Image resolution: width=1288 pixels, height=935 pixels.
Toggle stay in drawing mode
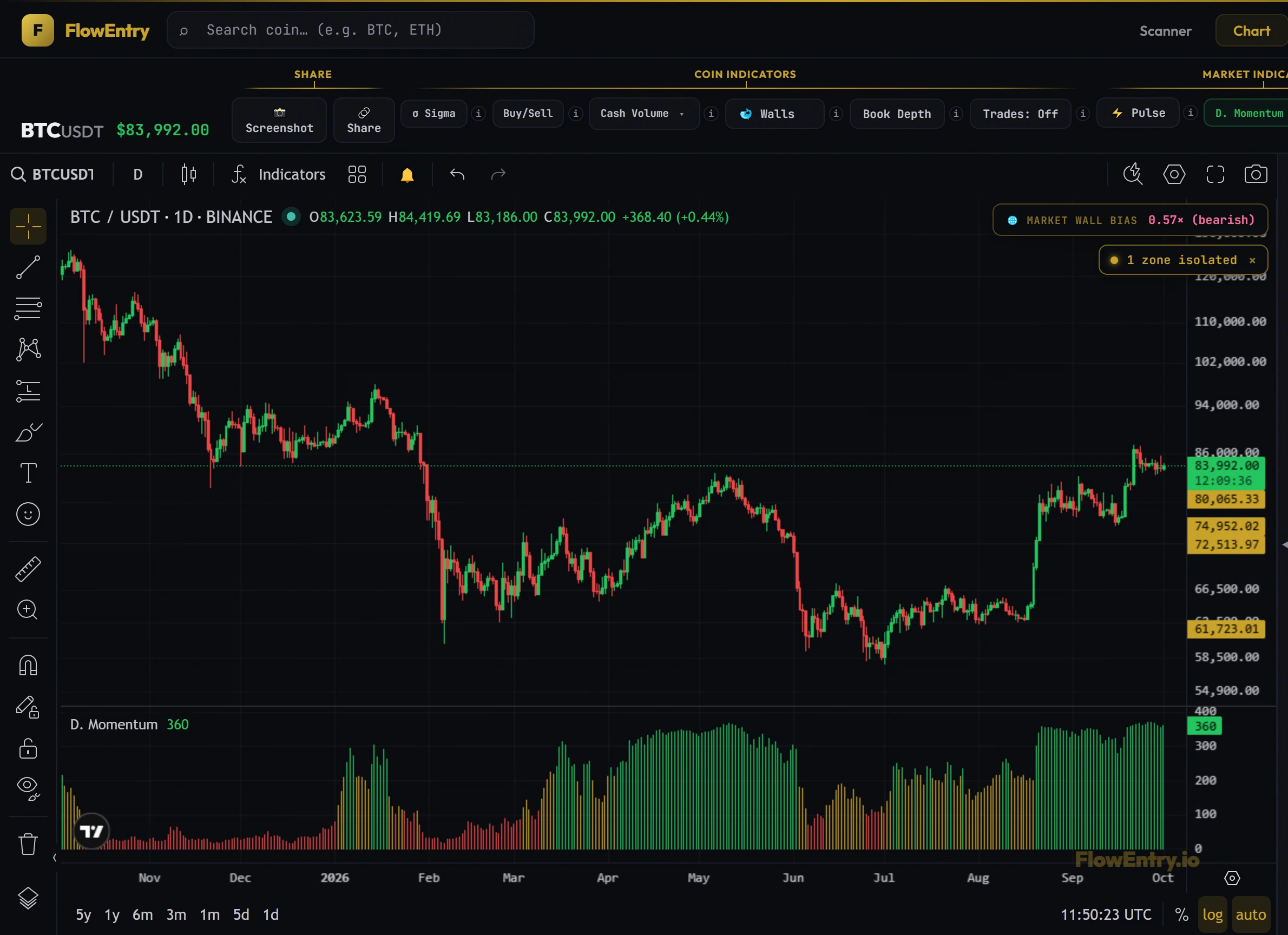[28, 707]
